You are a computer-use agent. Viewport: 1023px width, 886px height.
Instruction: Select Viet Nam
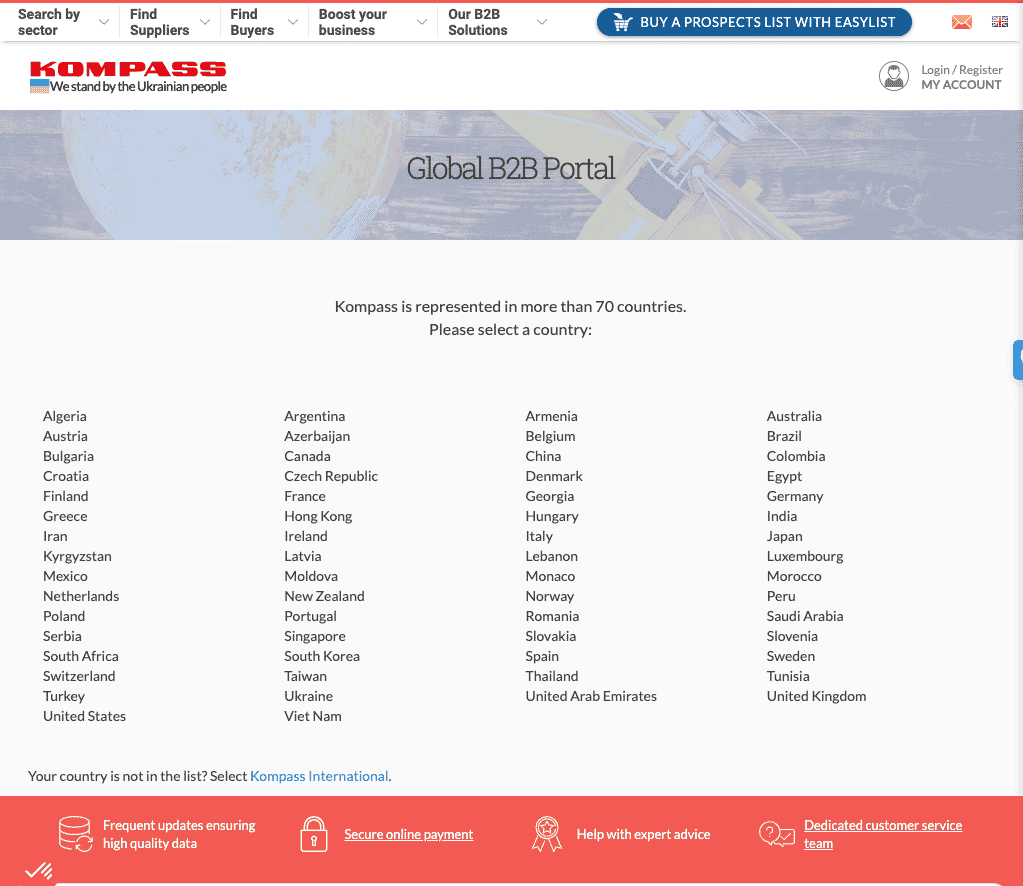pyautogui.click(x=313, y=716)
